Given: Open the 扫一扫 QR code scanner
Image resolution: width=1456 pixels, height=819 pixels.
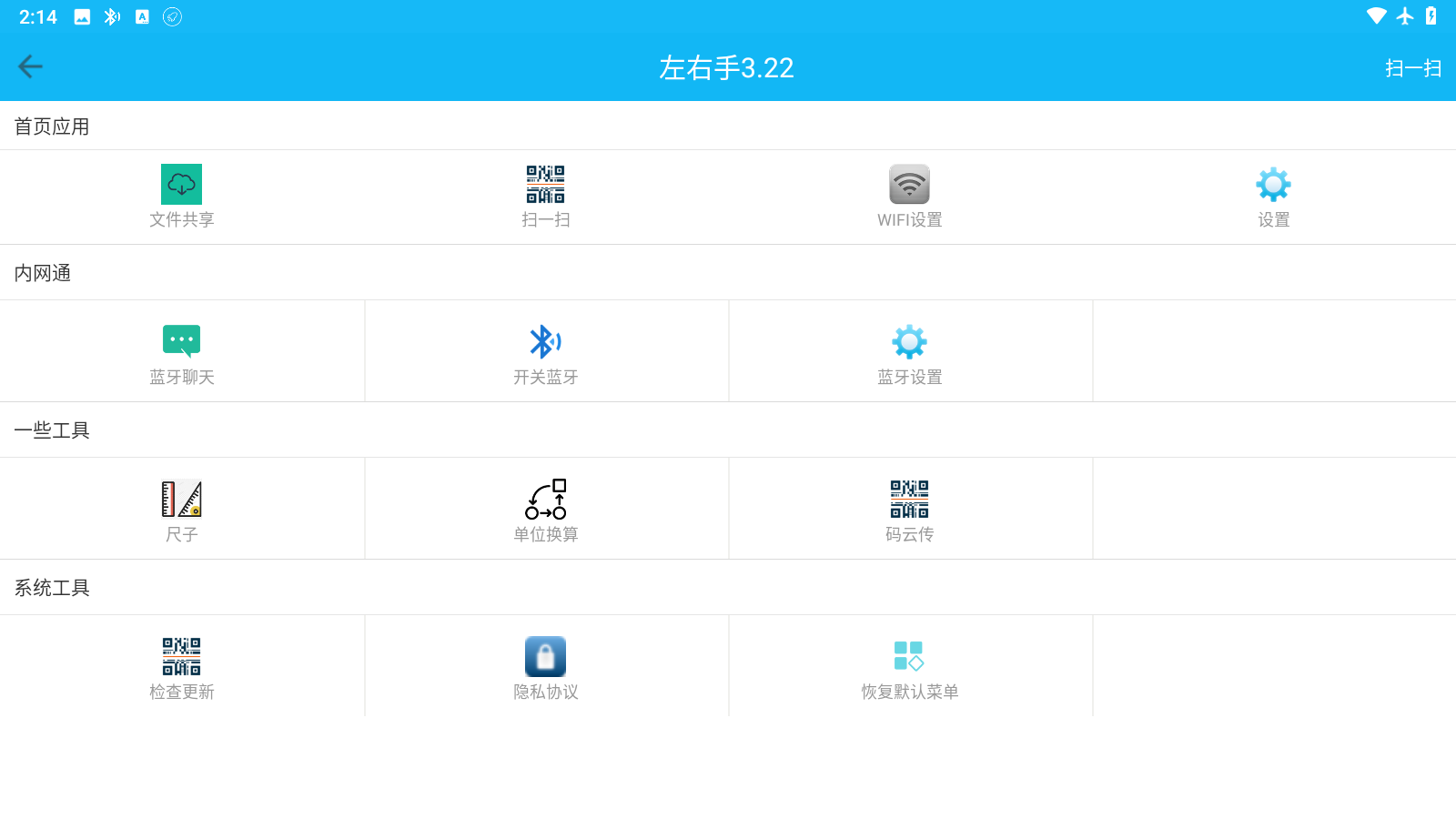Looking at the screenshot, I should [x=546, y=196].
